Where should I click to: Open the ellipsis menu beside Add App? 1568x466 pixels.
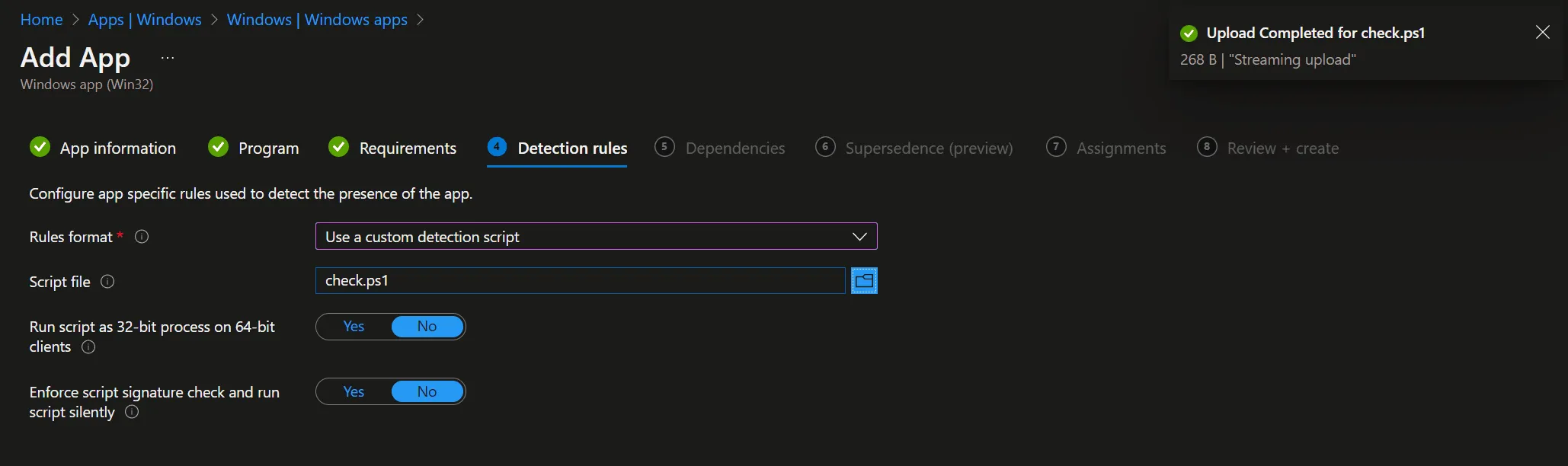pyautogui.click(x=168, y=58)
